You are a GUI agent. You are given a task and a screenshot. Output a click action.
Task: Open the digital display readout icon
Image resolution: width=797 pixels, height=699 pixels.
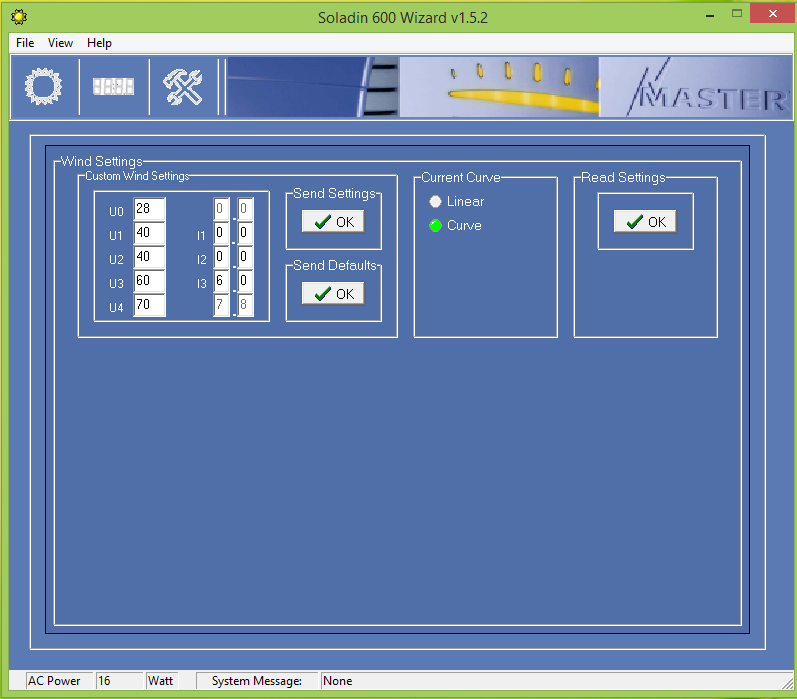113,87
